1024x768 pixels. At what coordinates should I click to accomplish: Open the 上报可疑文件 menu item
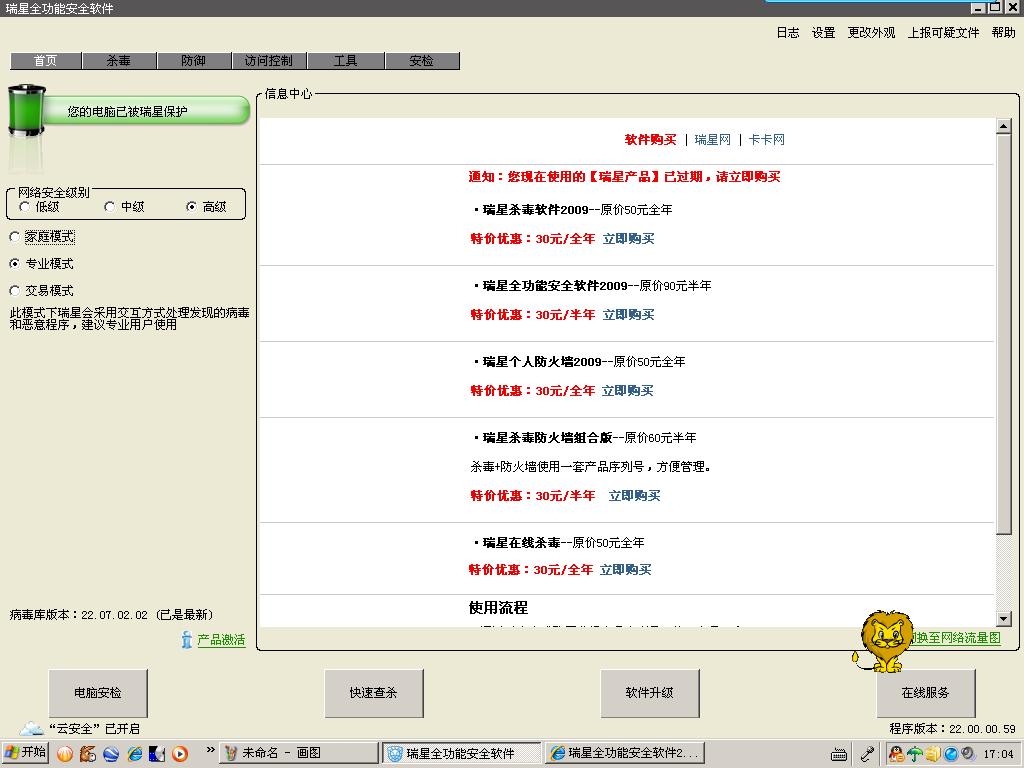coord(943,33)
